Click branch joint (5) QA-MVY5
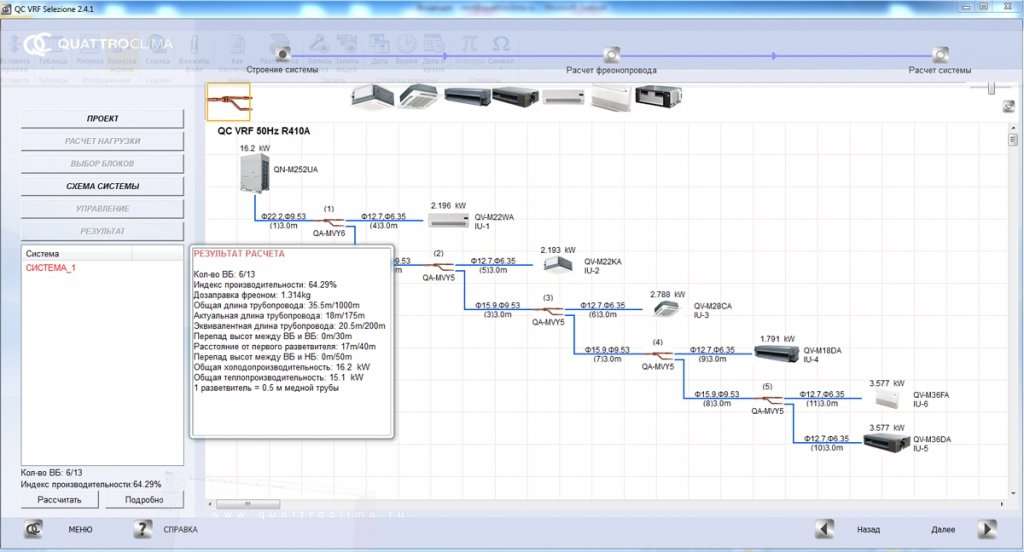1024x552 pixels. click(767, 399)
